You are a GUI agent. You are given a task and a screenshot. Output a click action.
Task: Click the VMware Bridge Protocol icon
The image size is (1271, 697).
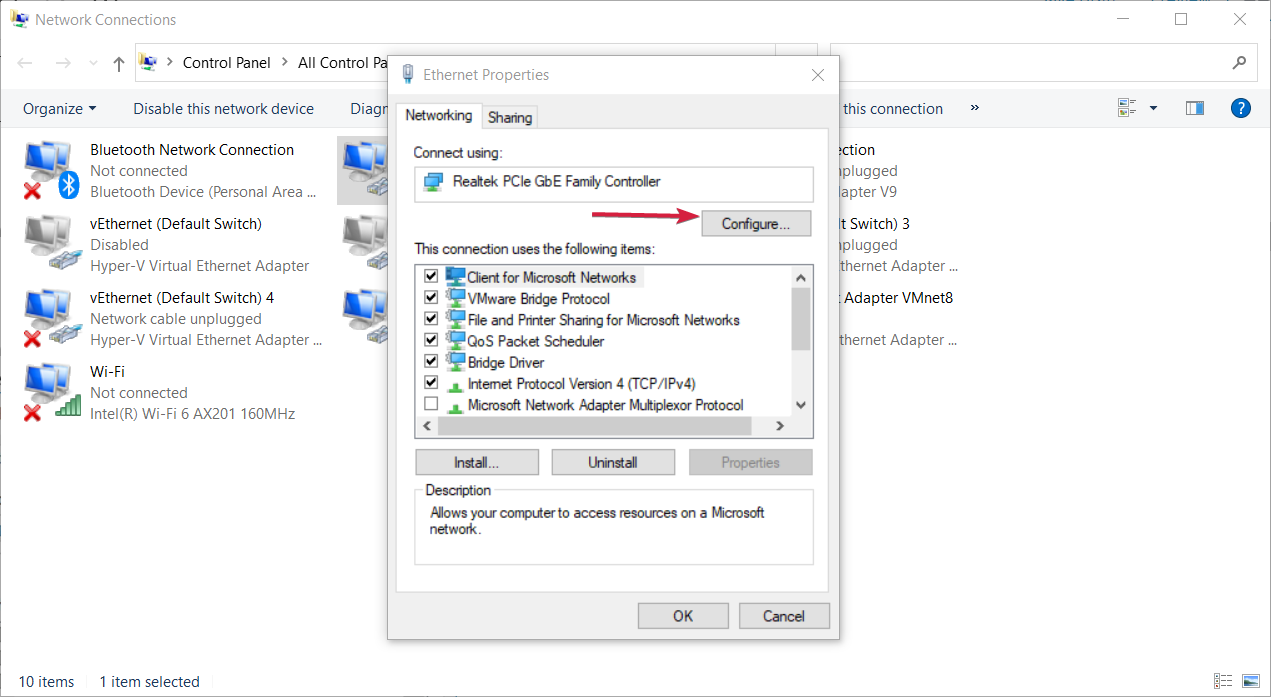coord(456,298)
